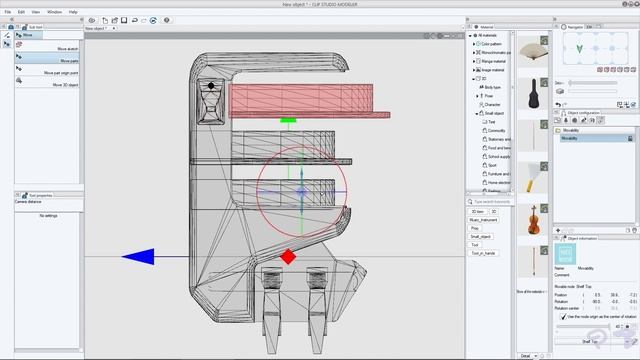Screen dimensions: 640x360
Task: Open the Edit menu
Action: [21, 12]
